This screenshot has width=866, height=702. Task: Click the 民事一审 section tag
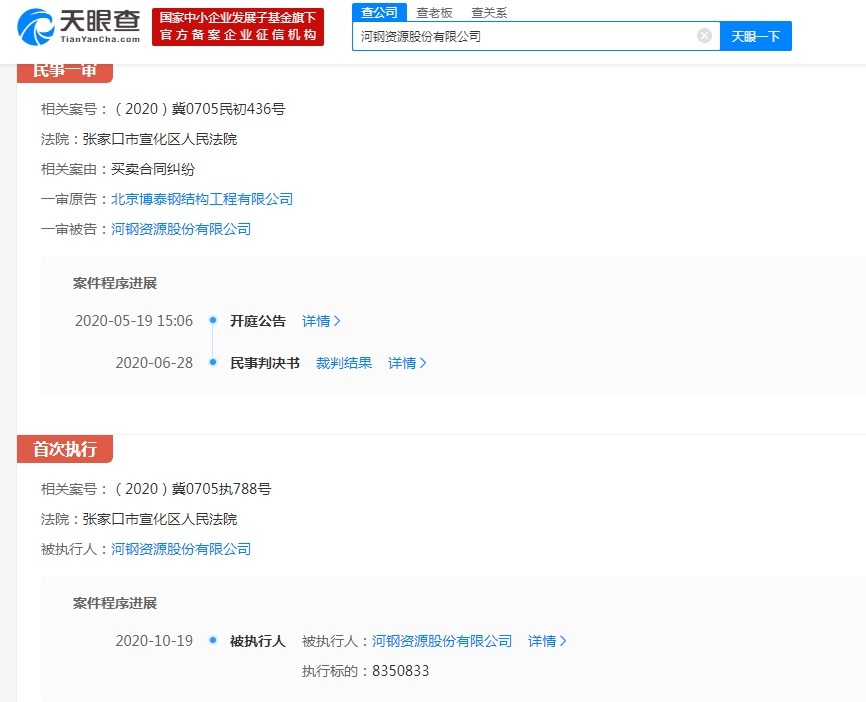(65, 72)
